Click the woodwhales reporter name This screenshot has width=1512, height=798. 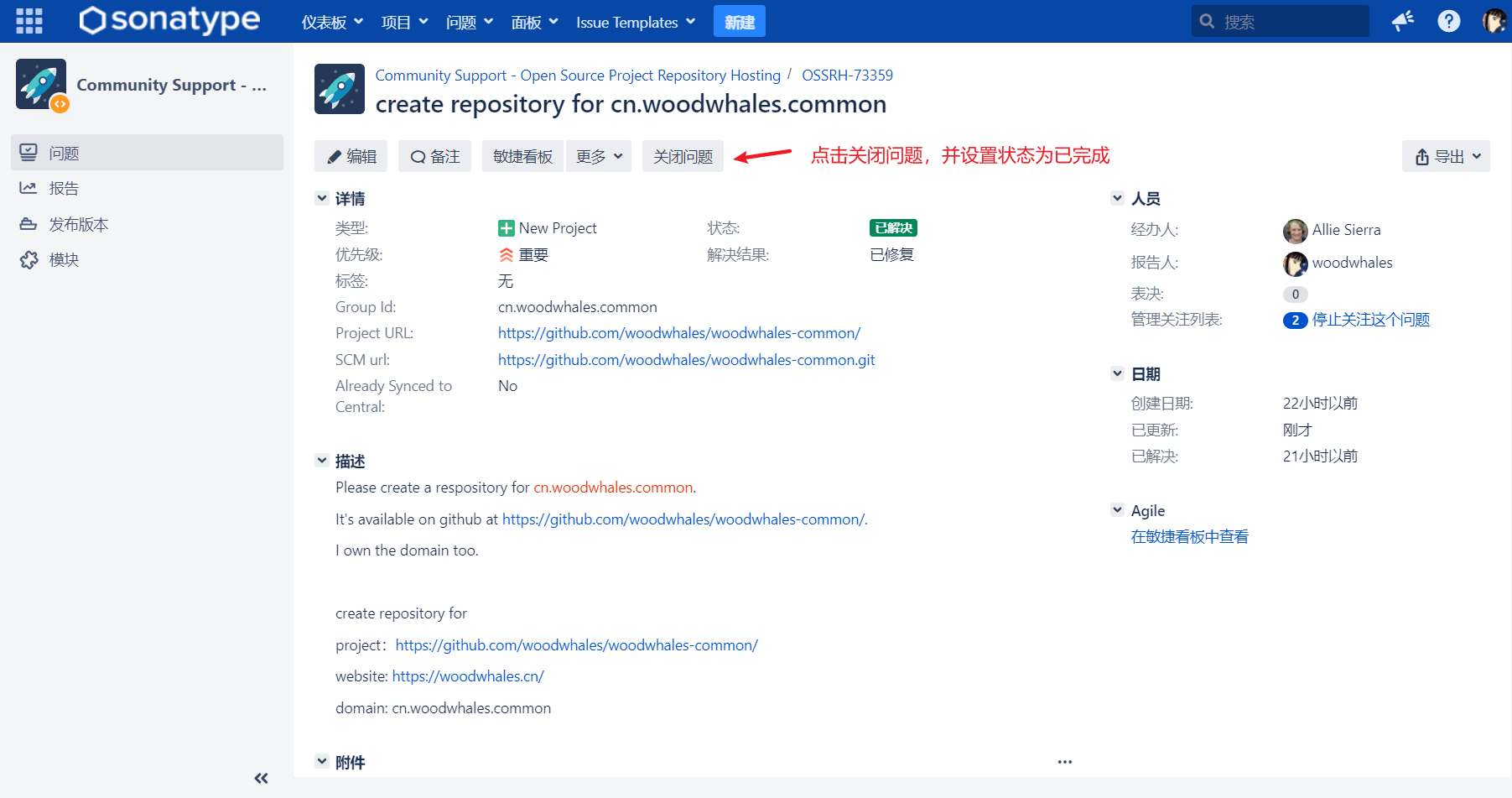[x=1352, y=263]
